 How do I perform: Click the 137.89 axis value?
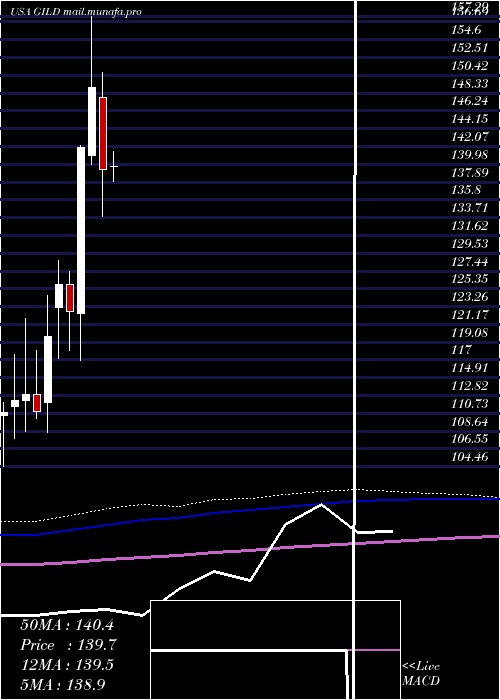469,172
